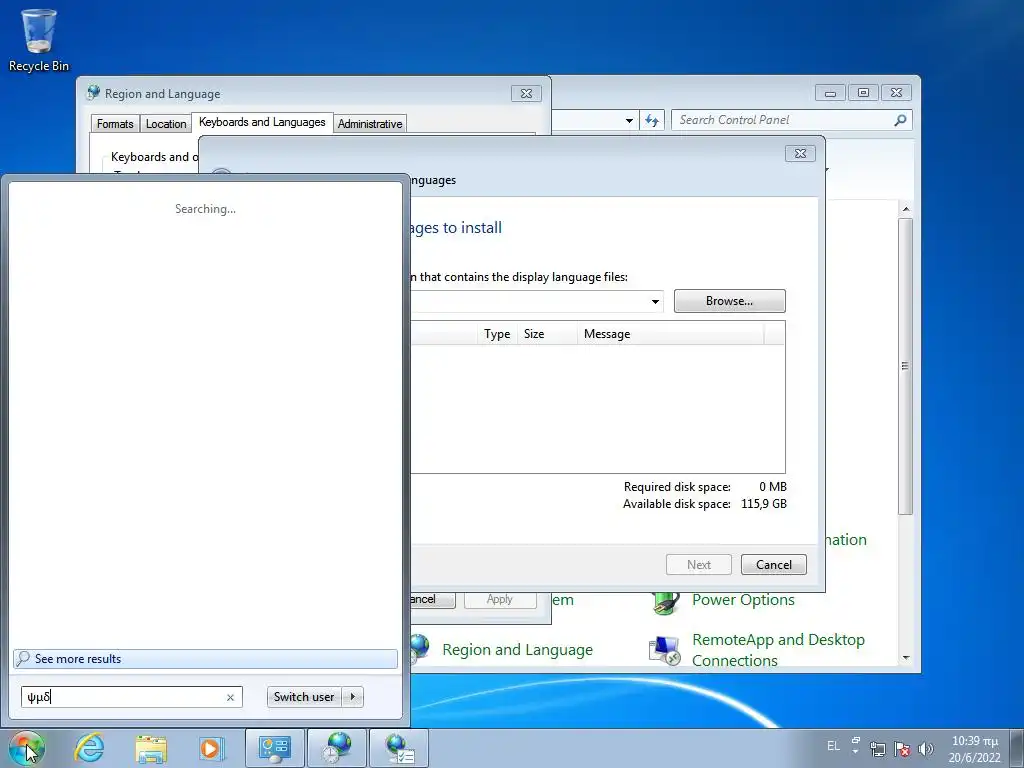1024x768 pixels.
Task: Launch Internet Explorer from the taskbar
Action: (x=89, y=748)
